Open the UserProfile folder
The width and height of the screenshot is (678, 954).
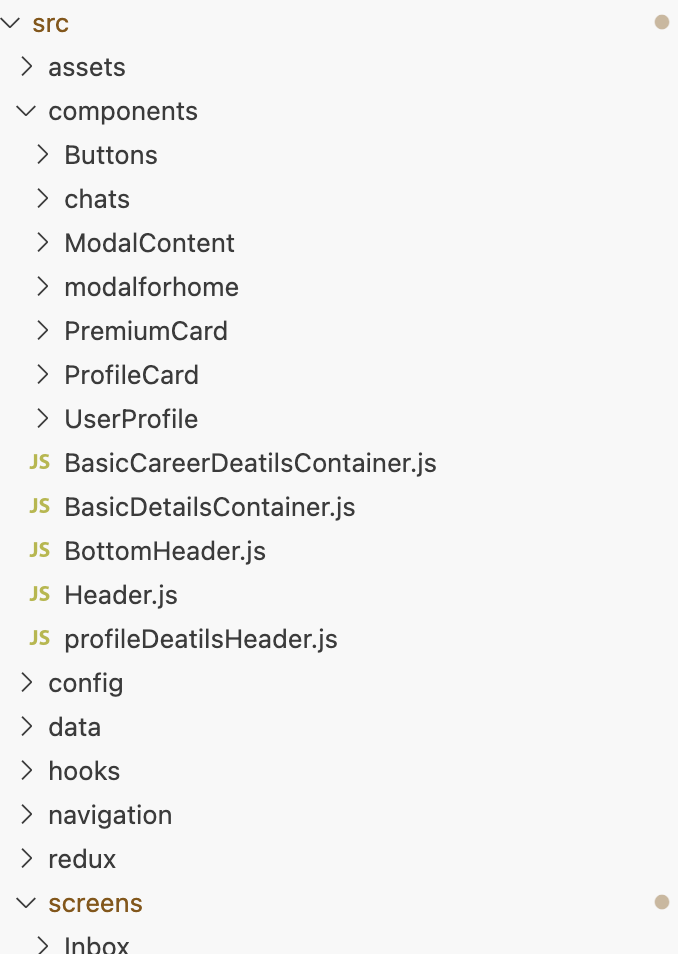131,419
